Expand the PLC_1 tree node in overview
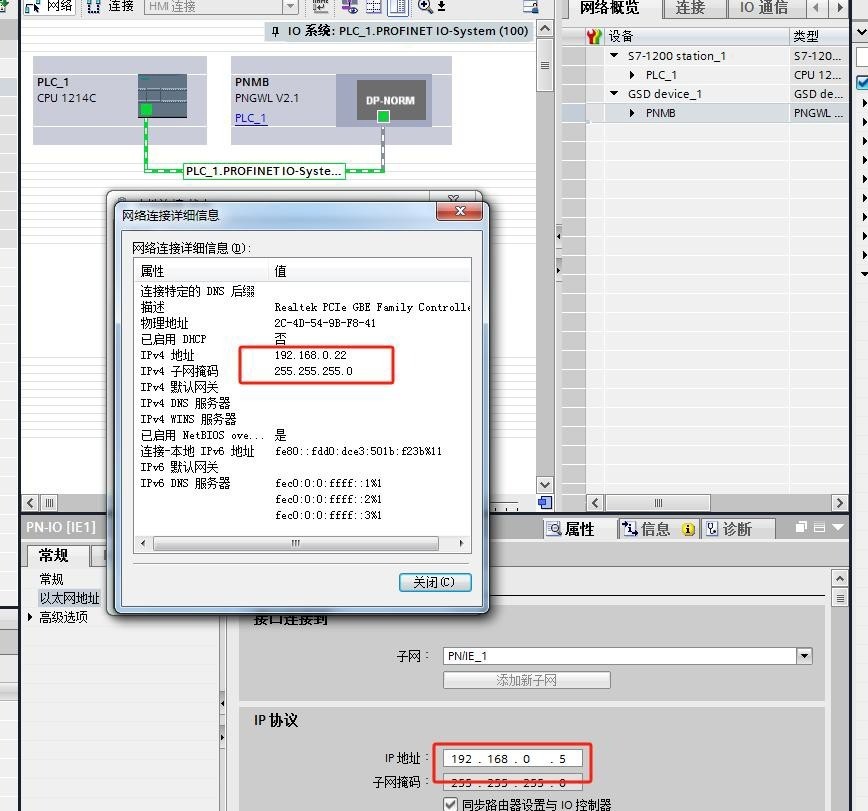Image resolution: width=868 pixels, height=811 pixels. [x=632, y=75]
